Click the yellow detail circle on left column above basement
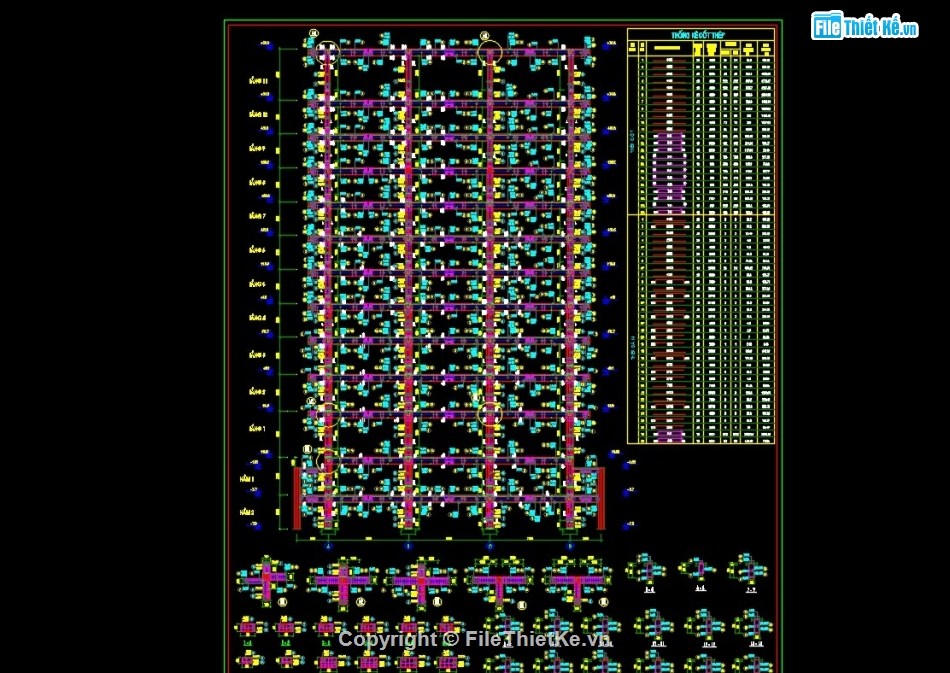This screenshot has width=950, height=673. coord(327,460)
